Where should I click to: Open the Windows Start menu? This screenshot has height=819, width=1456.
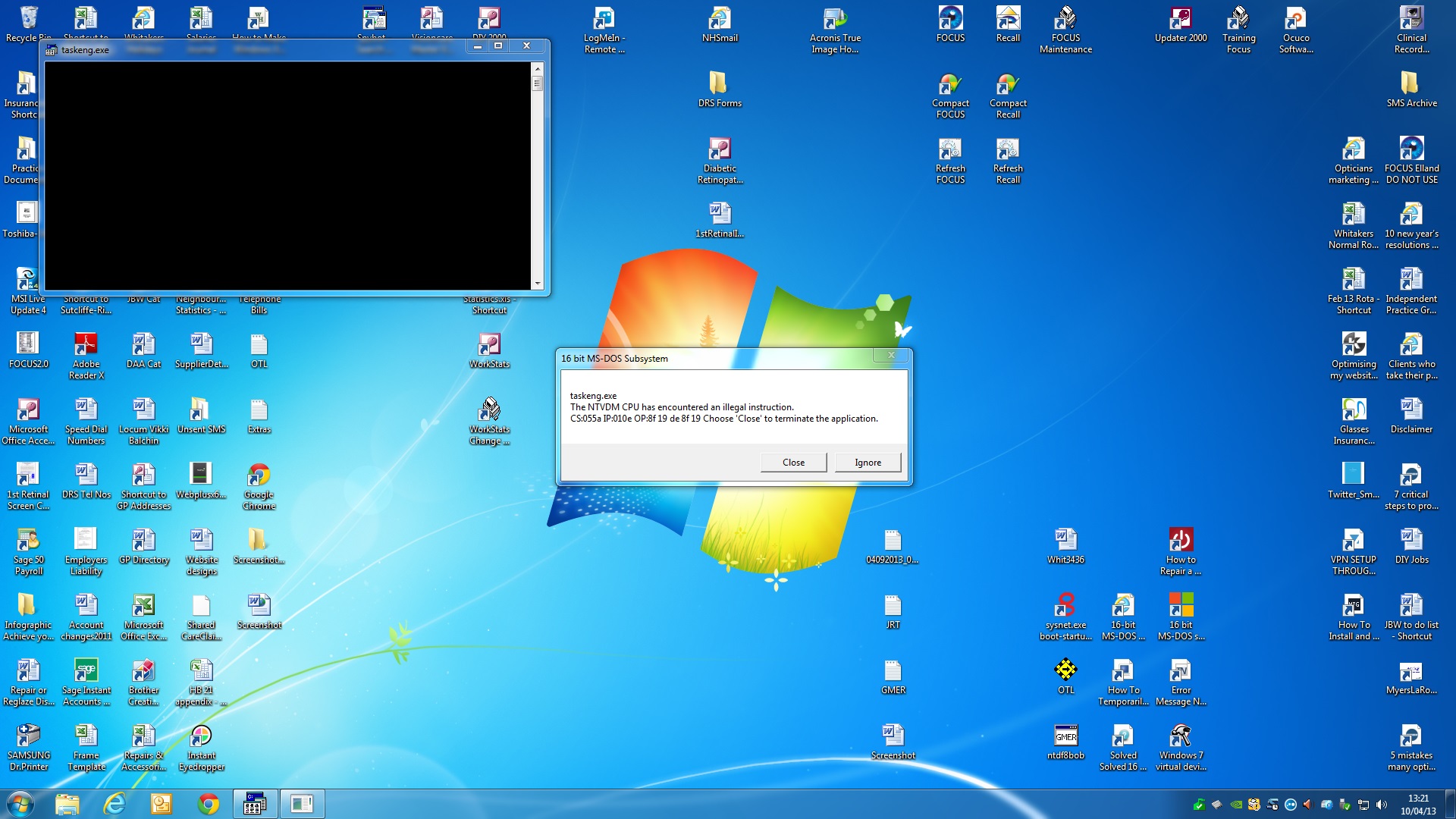click(x=20, y=804)
